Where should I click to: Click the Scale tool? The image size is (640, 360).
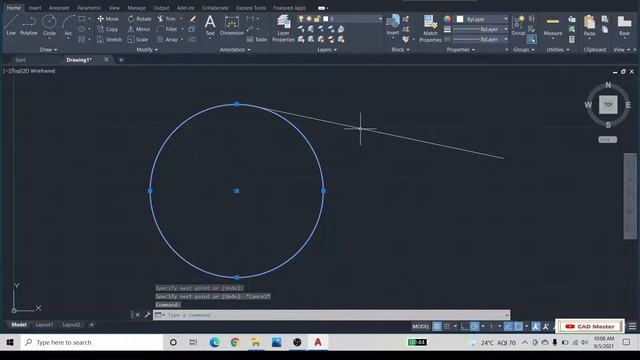coord(138,40)
